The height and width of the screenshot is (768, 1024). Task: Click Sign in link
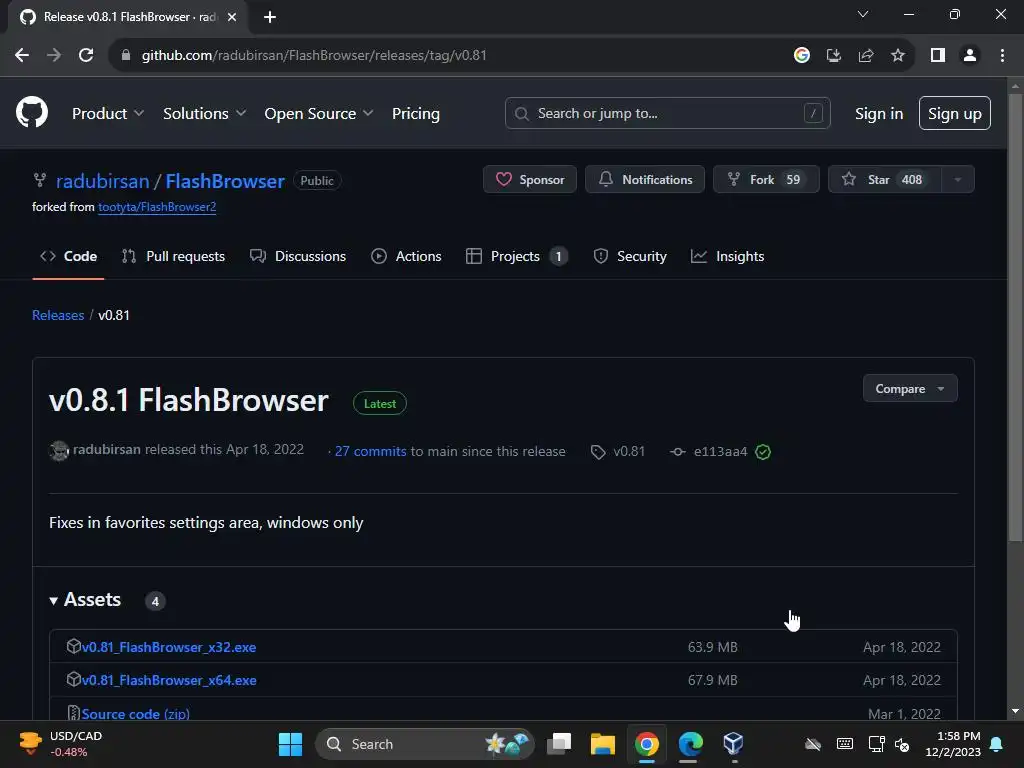pos(878,114)
